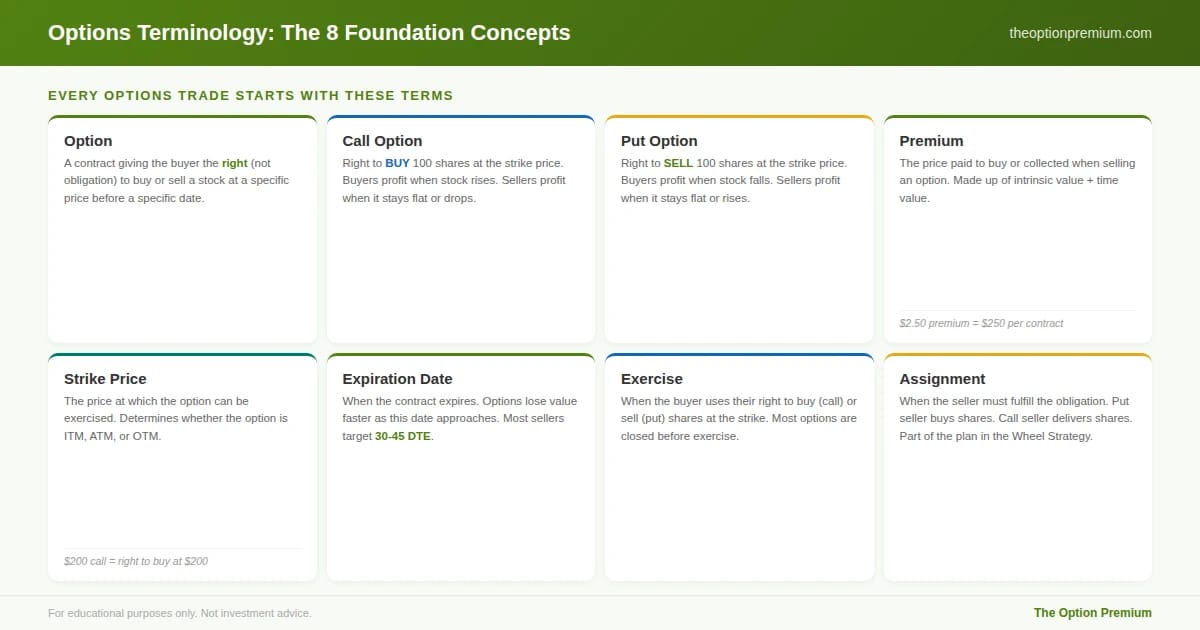Click the highlighted word SELL
Image resolution: width=1200 pixels, height=630 pixels.
[678, 163]
